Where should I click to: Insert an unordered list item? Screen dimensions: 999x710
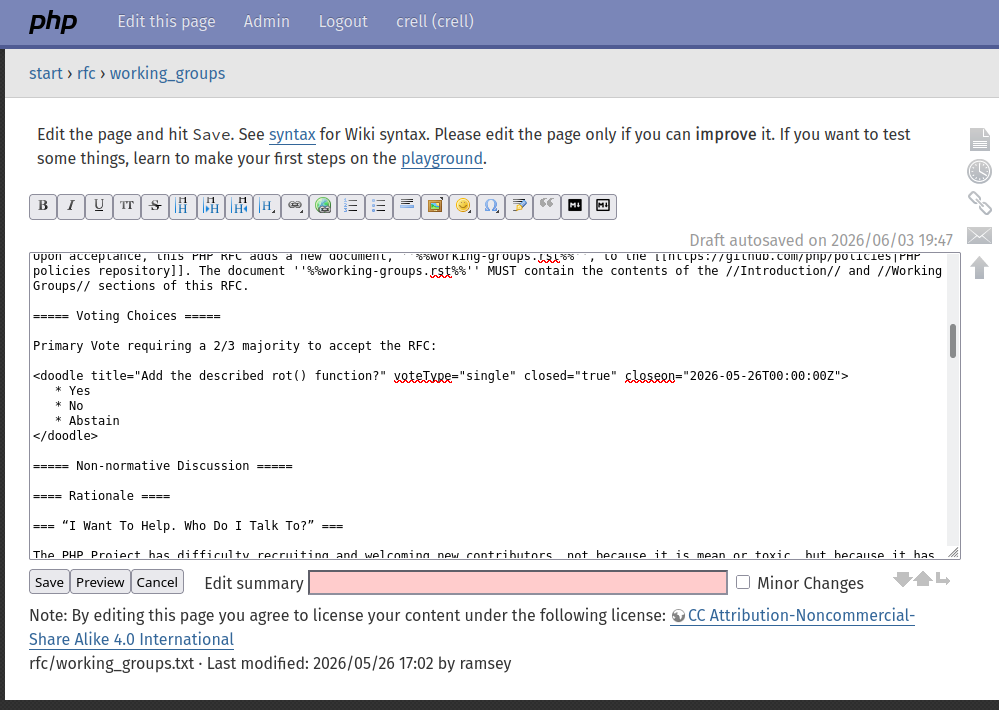coord(379,206)
